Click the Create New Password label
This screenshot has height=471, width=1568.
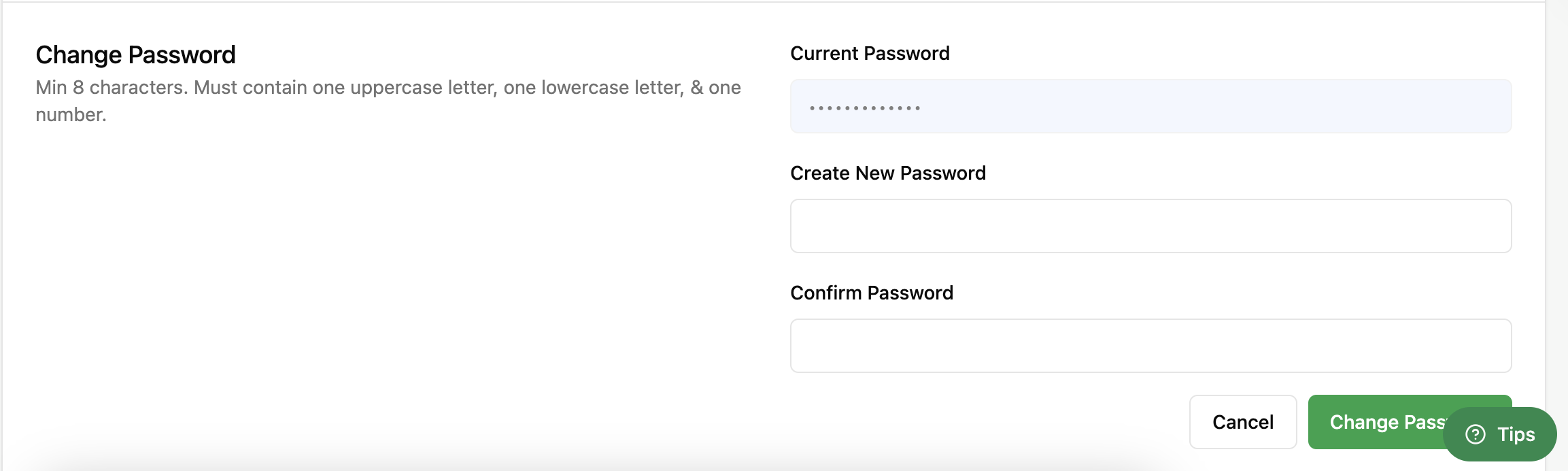887,173
